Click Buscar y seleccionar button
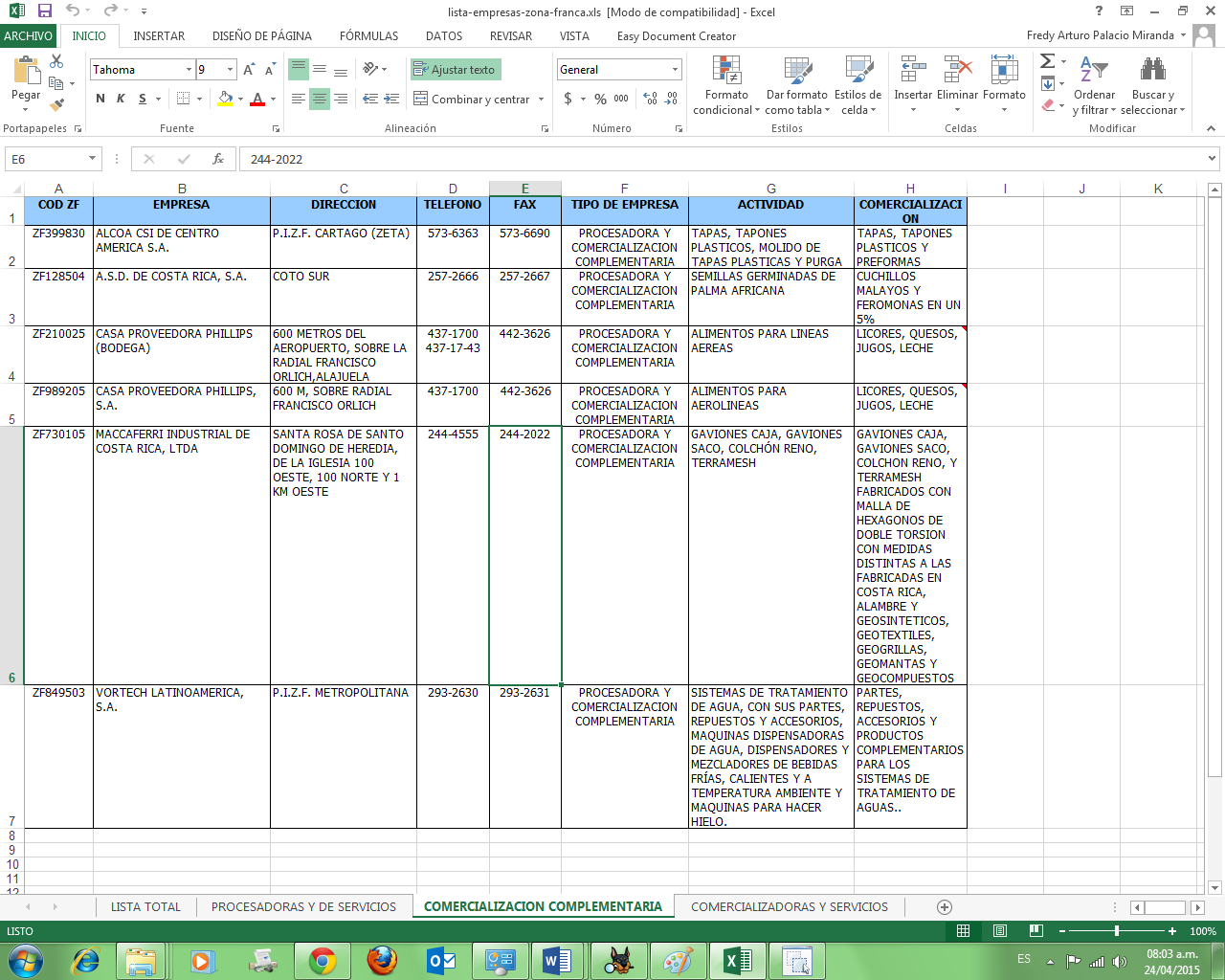This screenshot has width=1225, height=980. pyautogui.click(x=1152, y=84)
